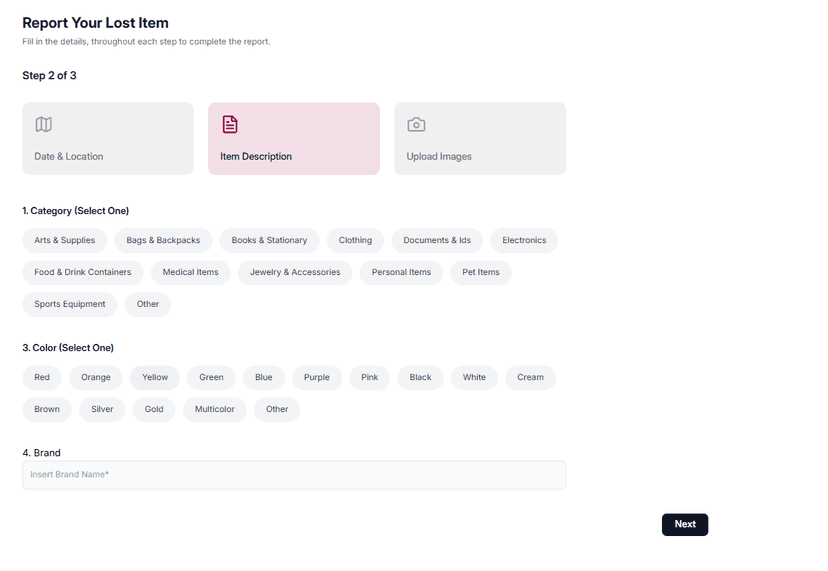
Task: Select the Arts & Supplies category
Action: point(64,240)
